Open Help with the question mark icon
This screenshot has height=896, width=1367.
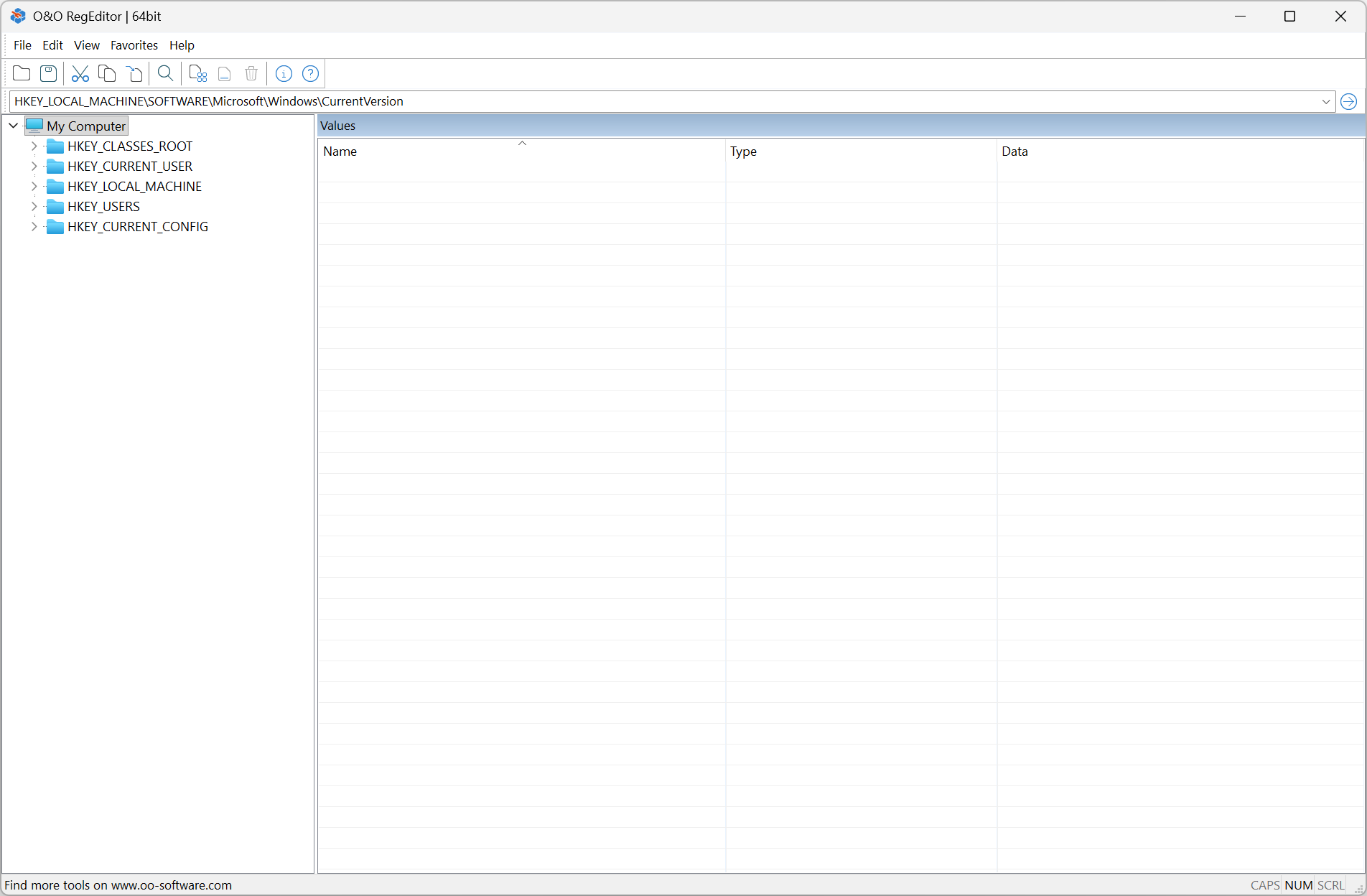click(x=310, y=73)
